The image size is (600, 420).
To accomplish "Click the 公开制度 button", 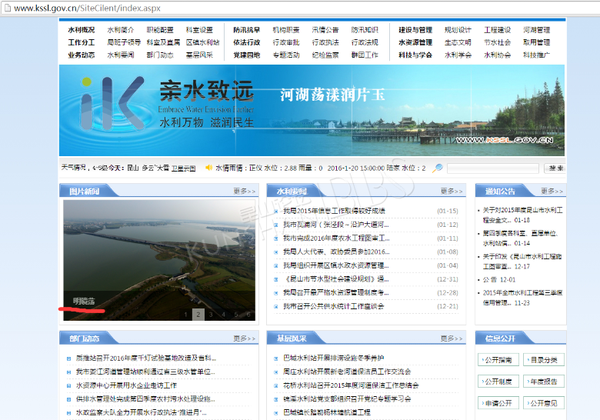I will coord(498,381).
